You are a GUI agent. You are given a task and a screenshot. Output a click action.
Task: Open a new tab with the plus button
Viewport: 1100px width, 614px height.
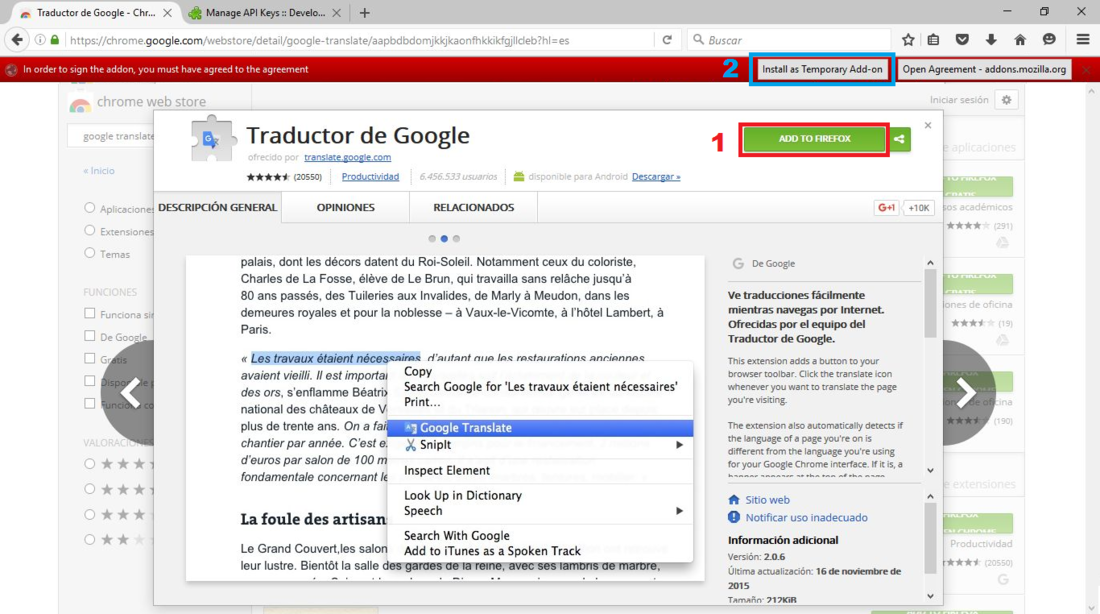tap(365, 13)
